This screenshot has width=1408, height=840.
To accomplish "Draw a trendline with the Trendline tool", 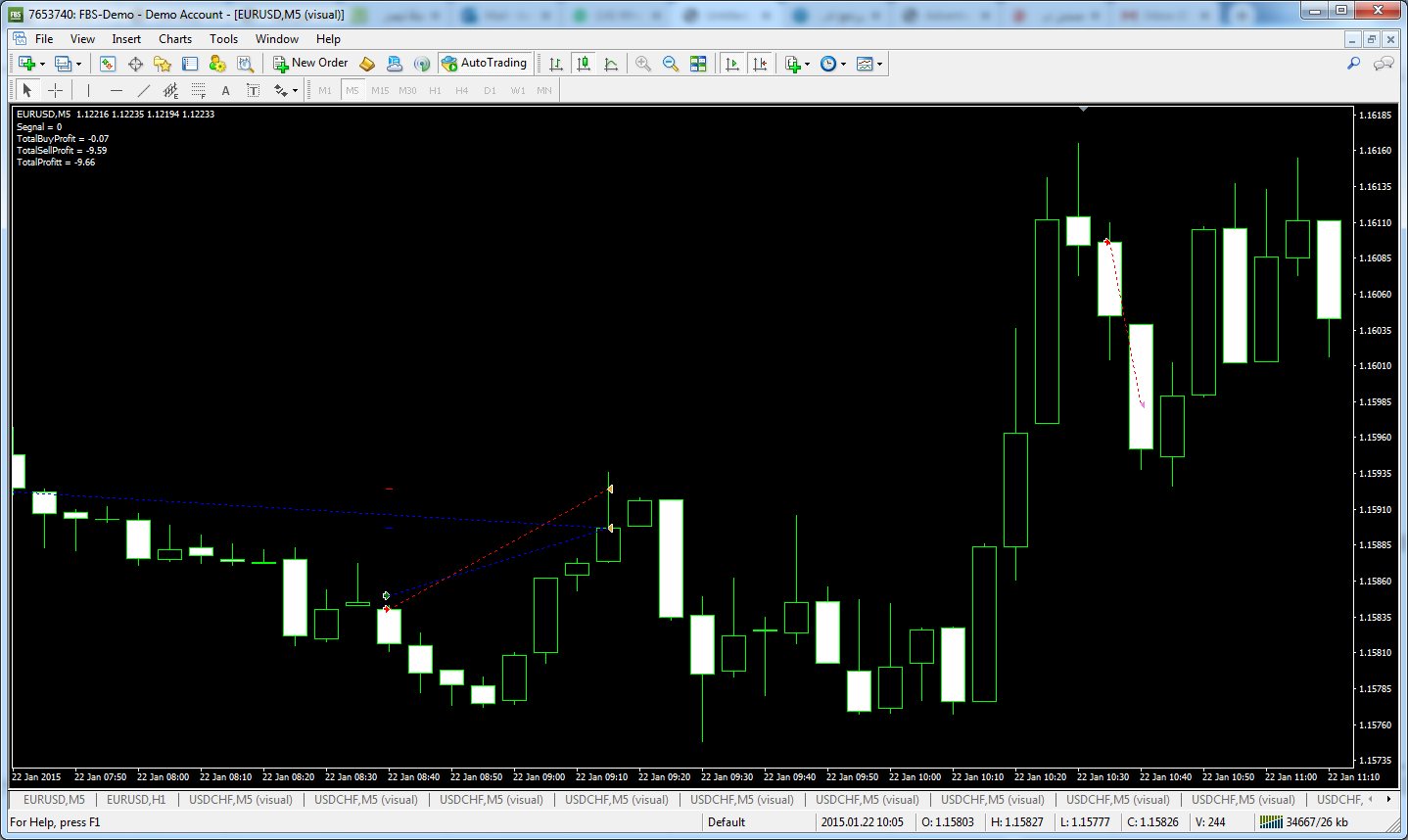I will click(144, 90).
